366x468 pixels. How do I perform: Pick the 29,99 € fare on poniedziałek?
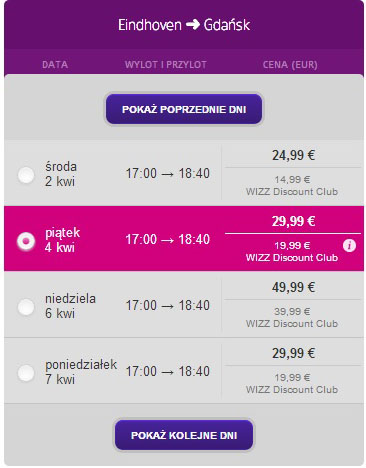click(x=293, y=353)
